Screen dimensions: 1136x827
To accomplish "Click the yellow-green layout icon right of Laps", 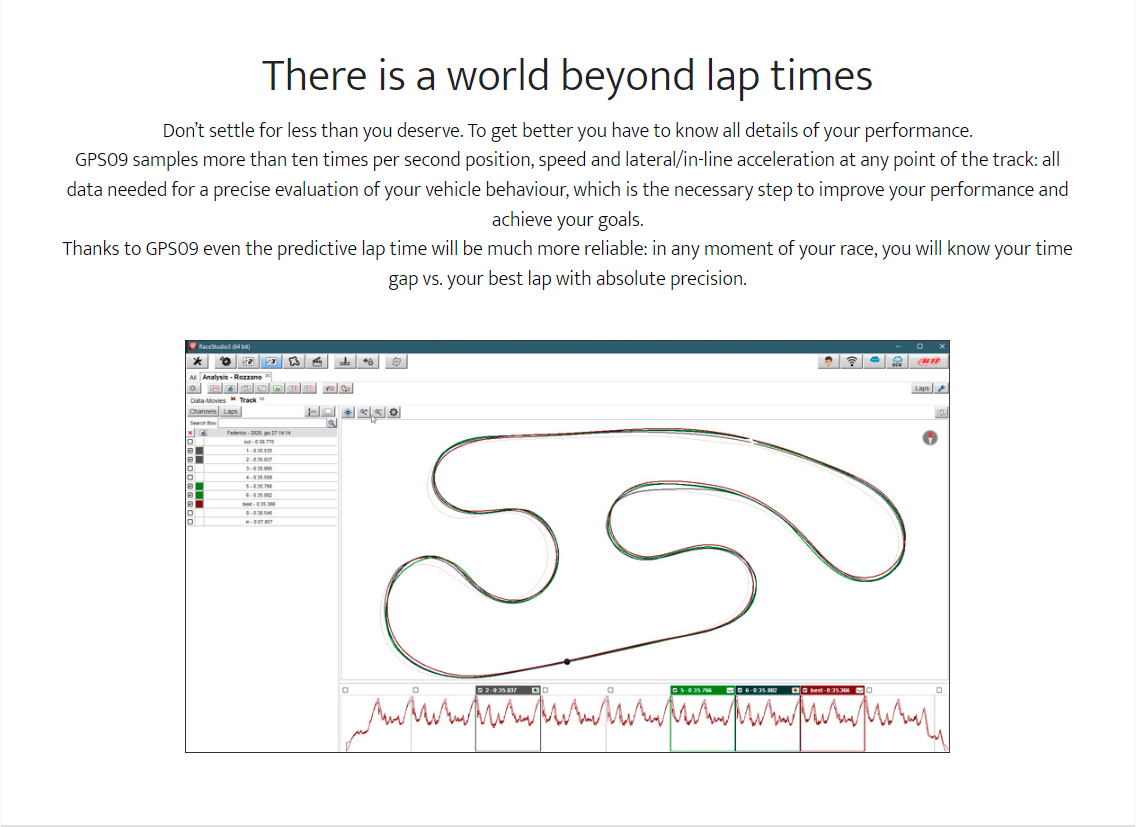I will (327, 412).
